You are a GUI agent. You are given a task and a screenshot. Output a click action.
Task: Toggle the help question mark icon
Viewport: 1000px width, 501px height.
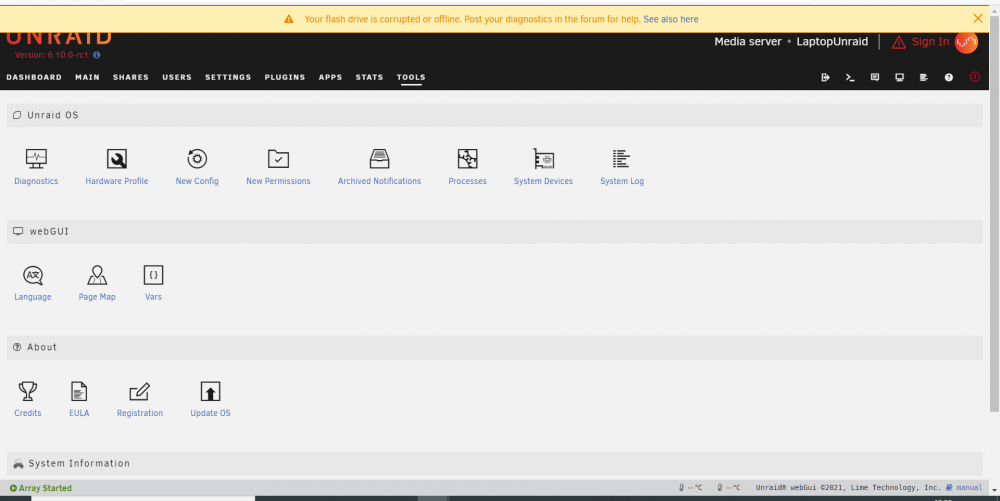(x=949, y=77)
